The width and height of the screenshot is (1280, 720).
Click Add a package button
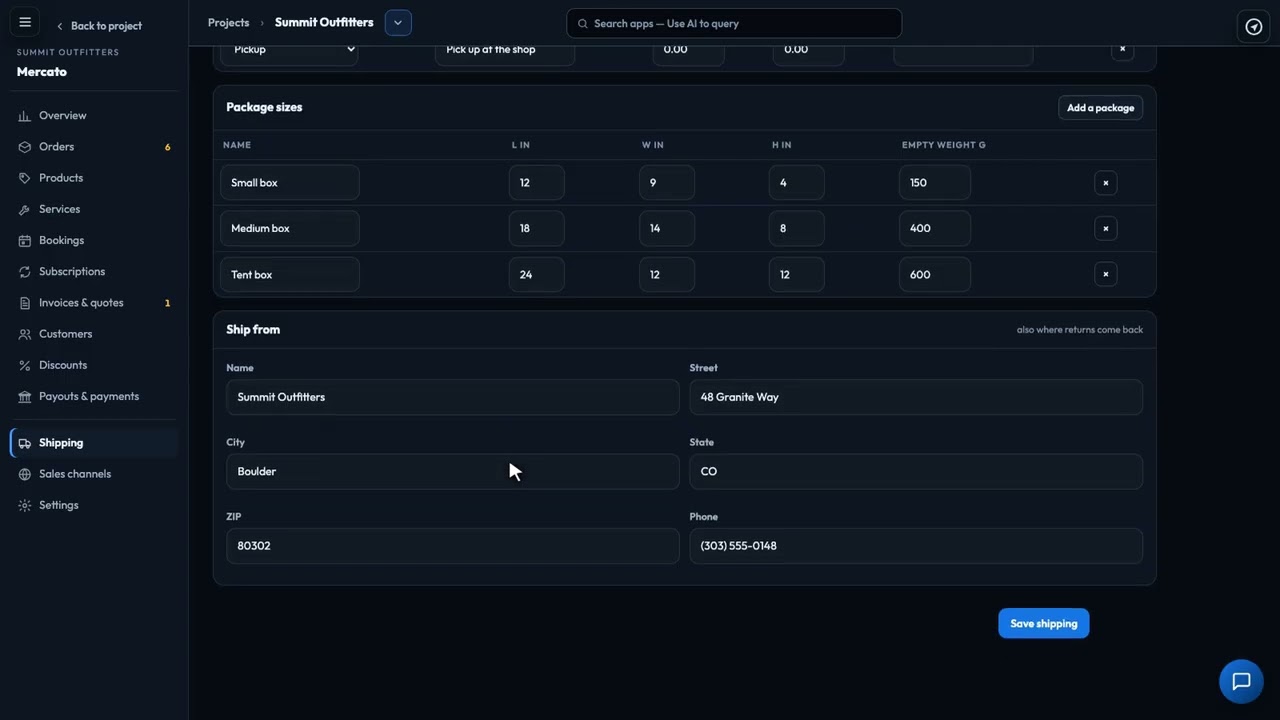[x=1100, y=108]
